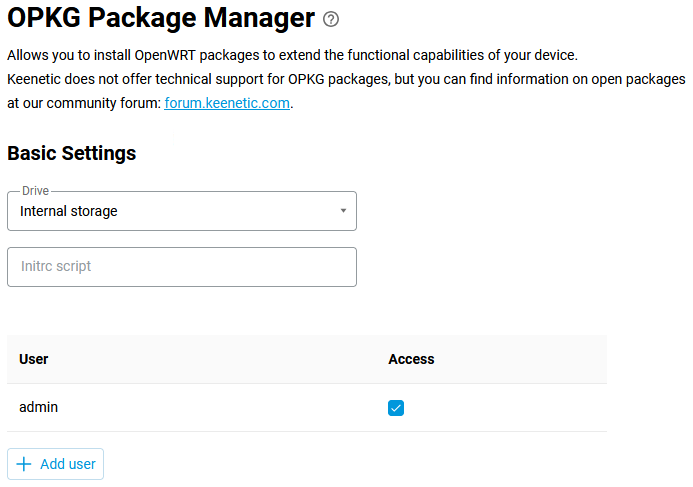Click the Add user text label
Viewport: 693px width, 487px height.
pyautogui.click(x=68, y=464)
